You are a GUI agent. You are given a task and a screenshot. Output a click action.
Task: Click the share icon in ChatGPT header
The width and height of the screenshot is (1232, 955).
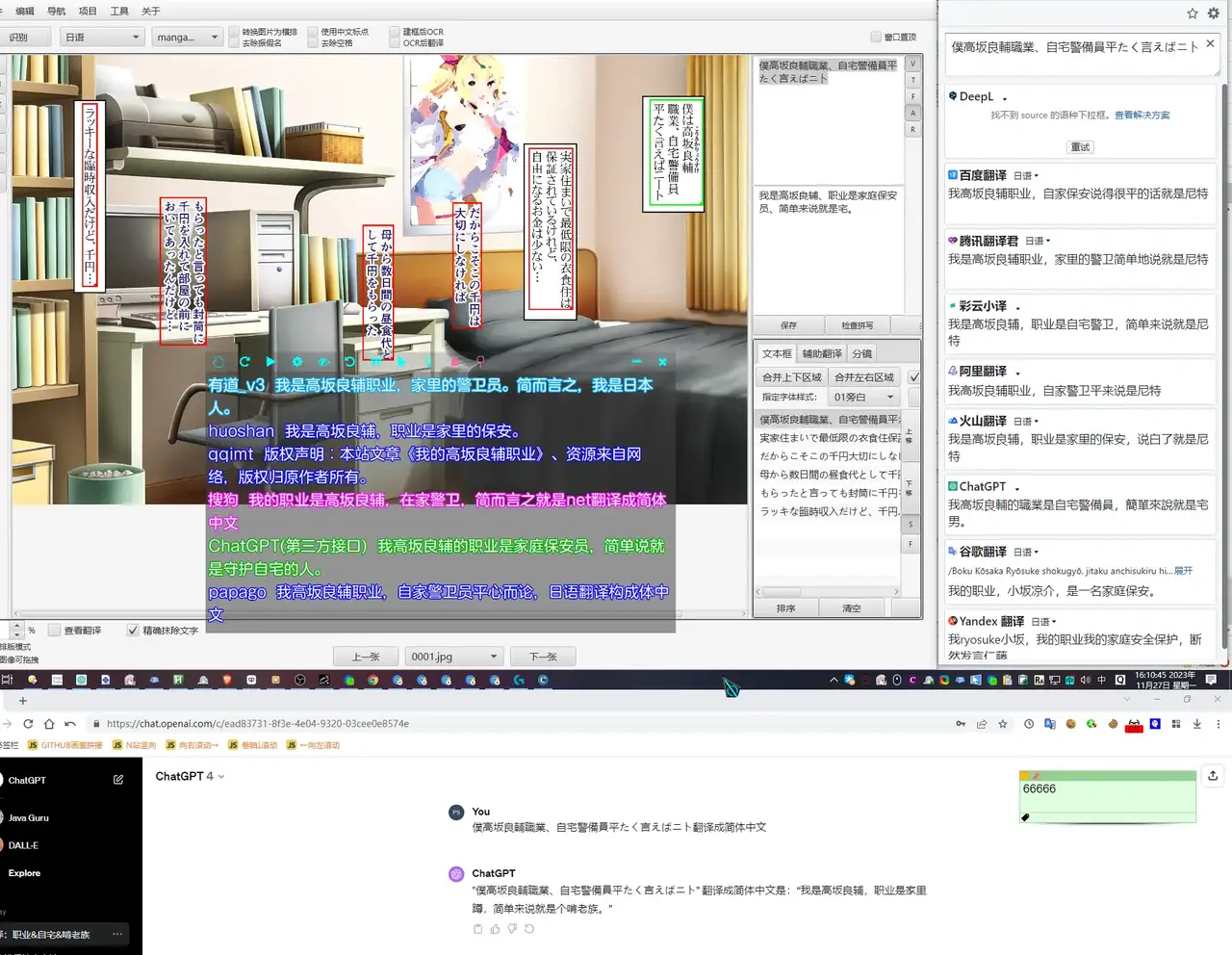tap(1213, 776)
